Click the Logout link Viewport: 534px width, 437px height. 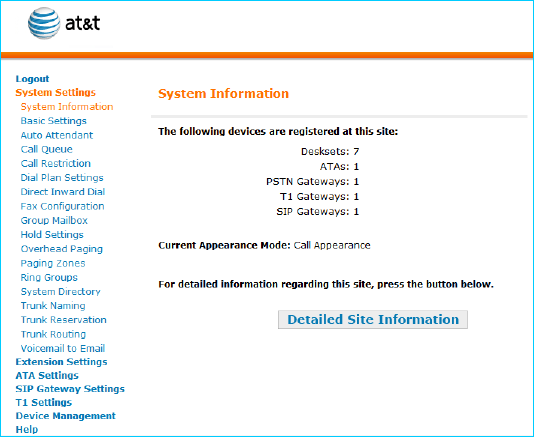pos(32,79)
